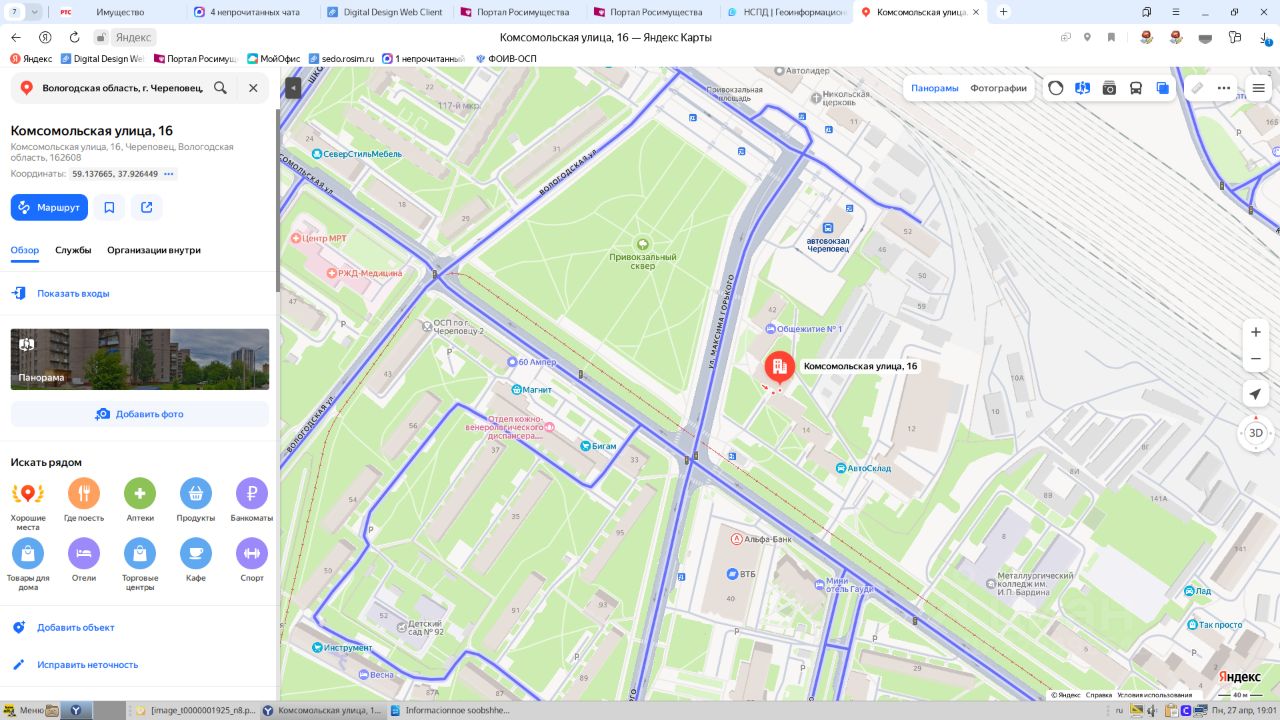Open the МойОфис bookmark
Viewport: 1280px width, 720px height.
coord(272,58)
